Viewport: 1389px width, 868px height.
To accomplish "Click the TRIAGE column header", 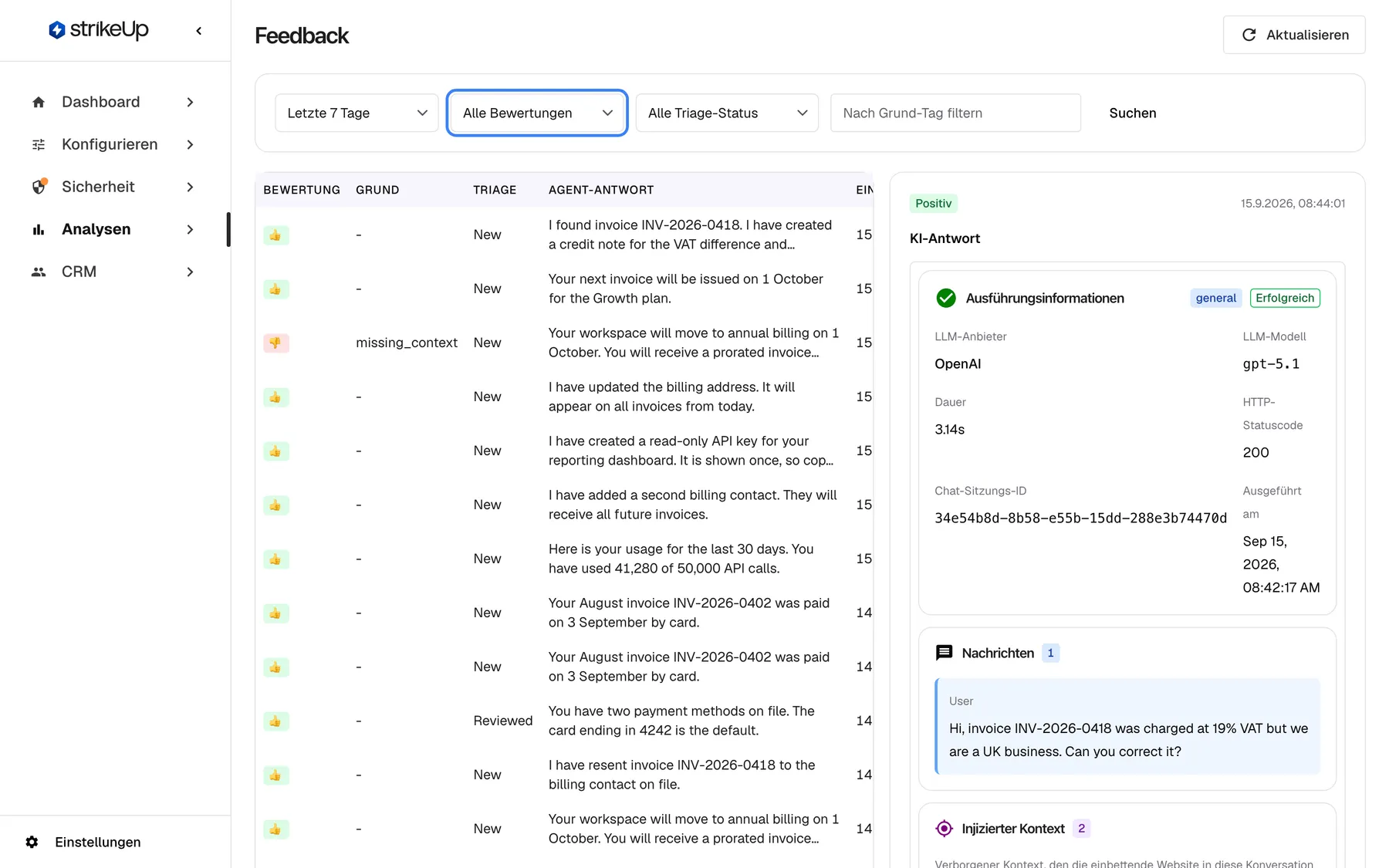I will point(495,190).
